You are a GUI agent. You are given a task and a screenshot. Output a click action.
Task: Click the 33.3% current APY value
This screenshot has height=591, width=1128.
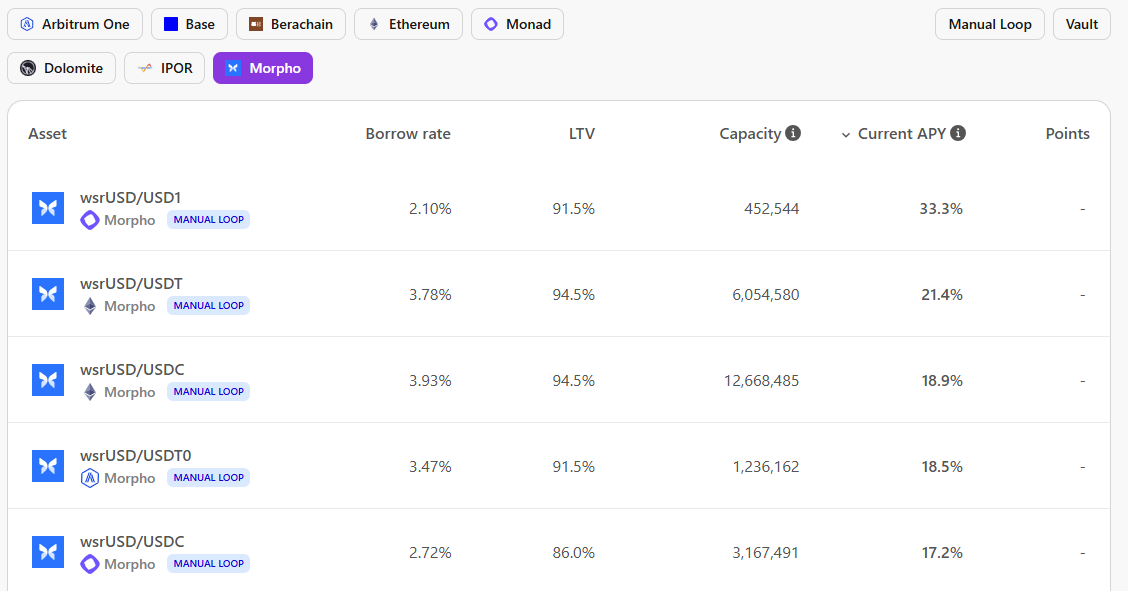941,209
